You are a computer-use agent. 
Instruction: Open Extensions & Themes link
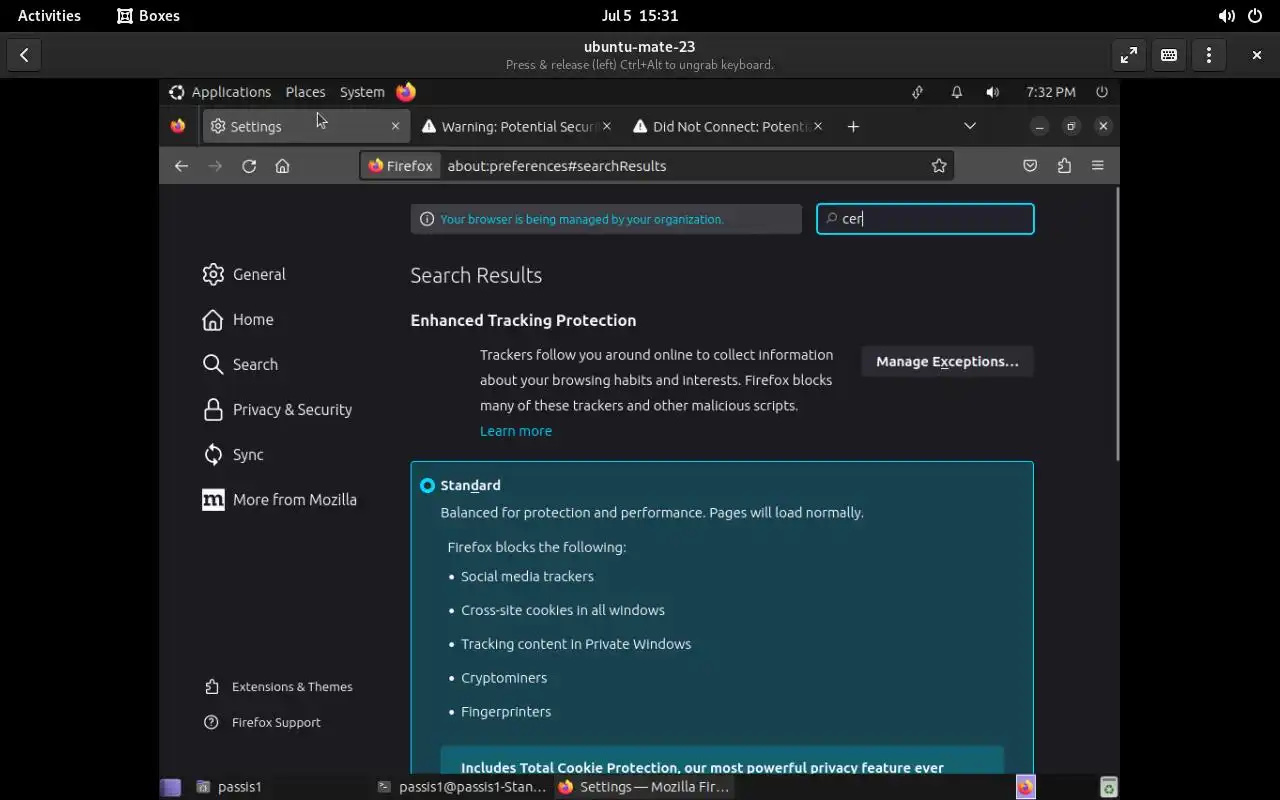click(278, 686)
